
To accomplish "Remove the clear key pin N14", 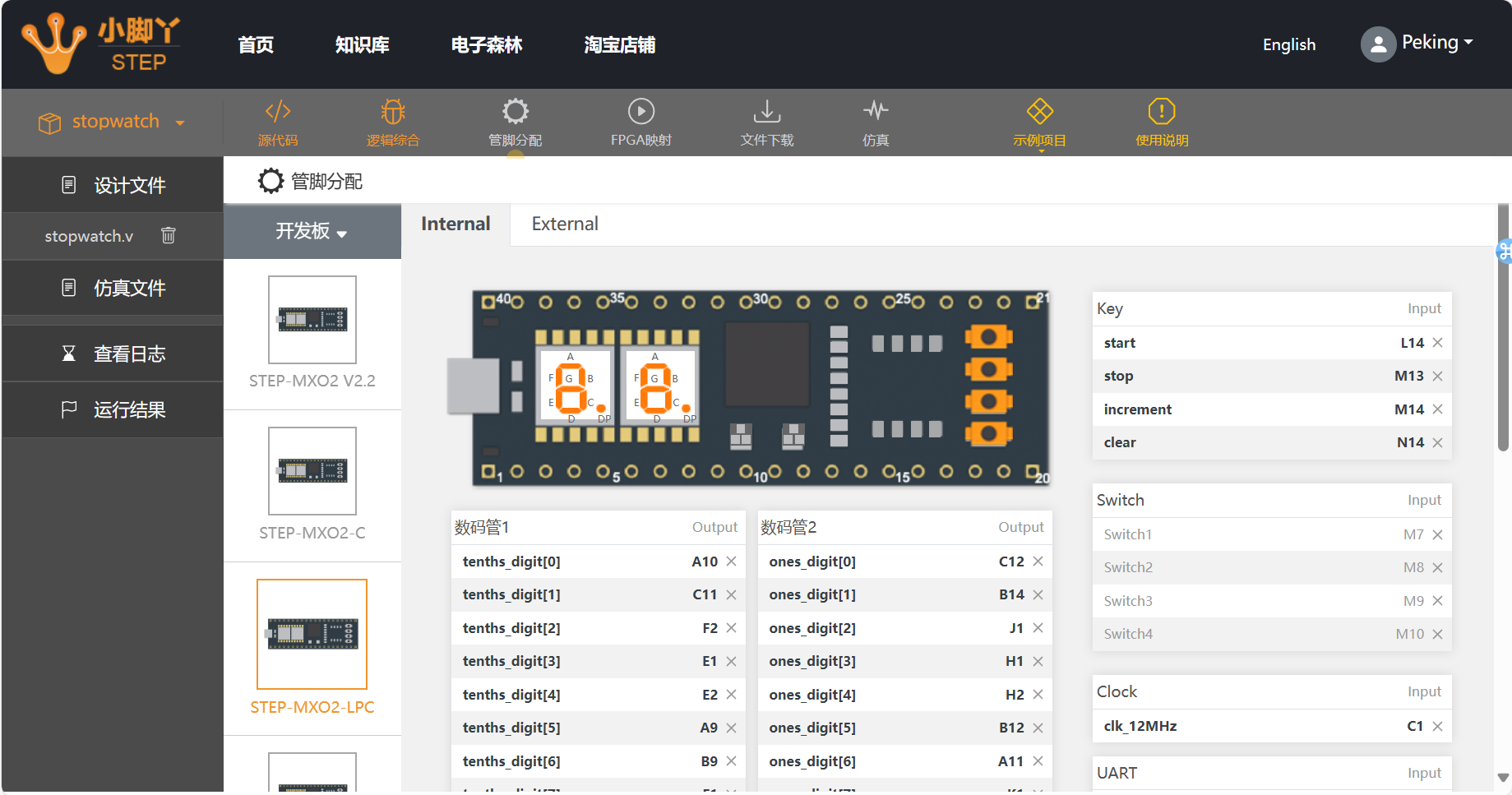I will point(1437,442).
